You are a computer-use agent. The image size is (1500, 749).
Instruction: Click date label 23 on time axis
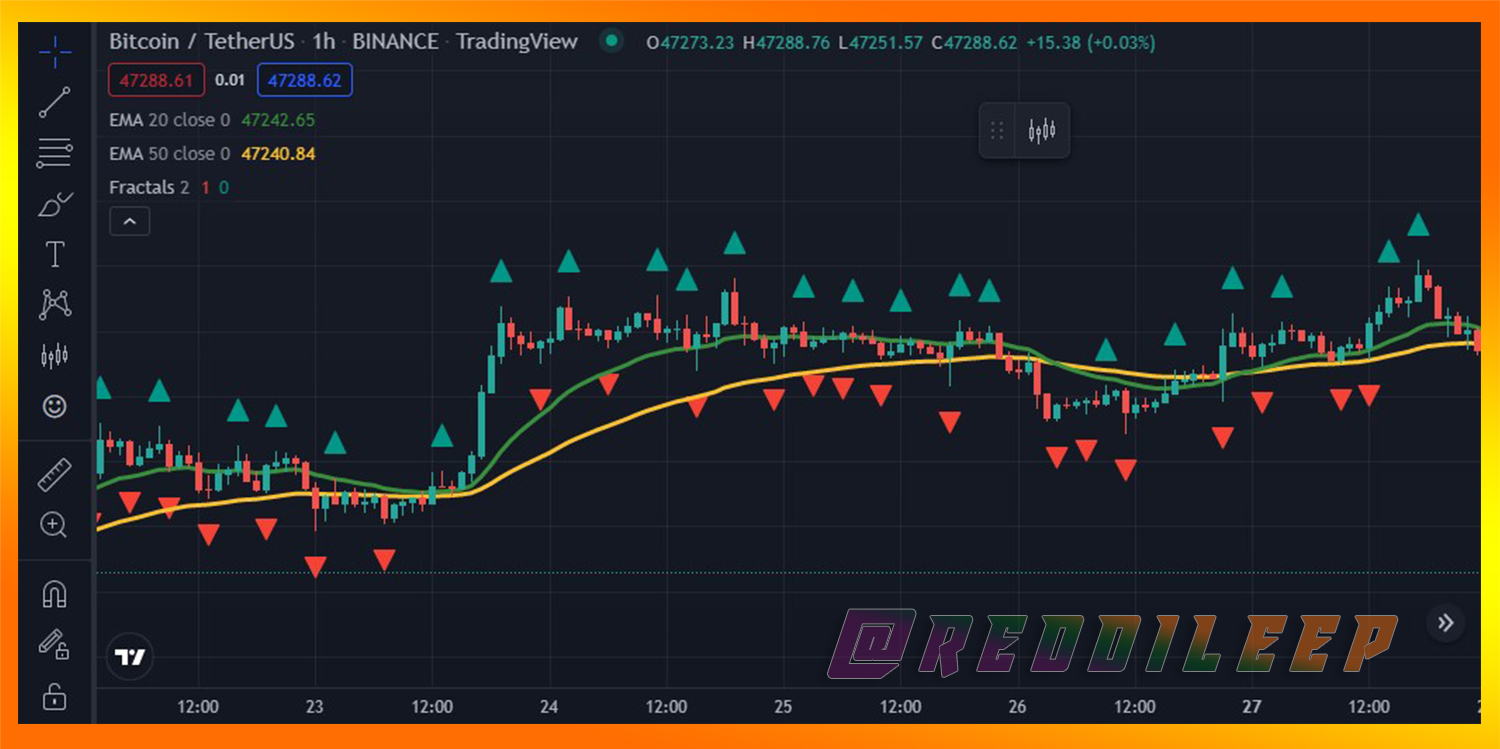click(x=315, y=707)
